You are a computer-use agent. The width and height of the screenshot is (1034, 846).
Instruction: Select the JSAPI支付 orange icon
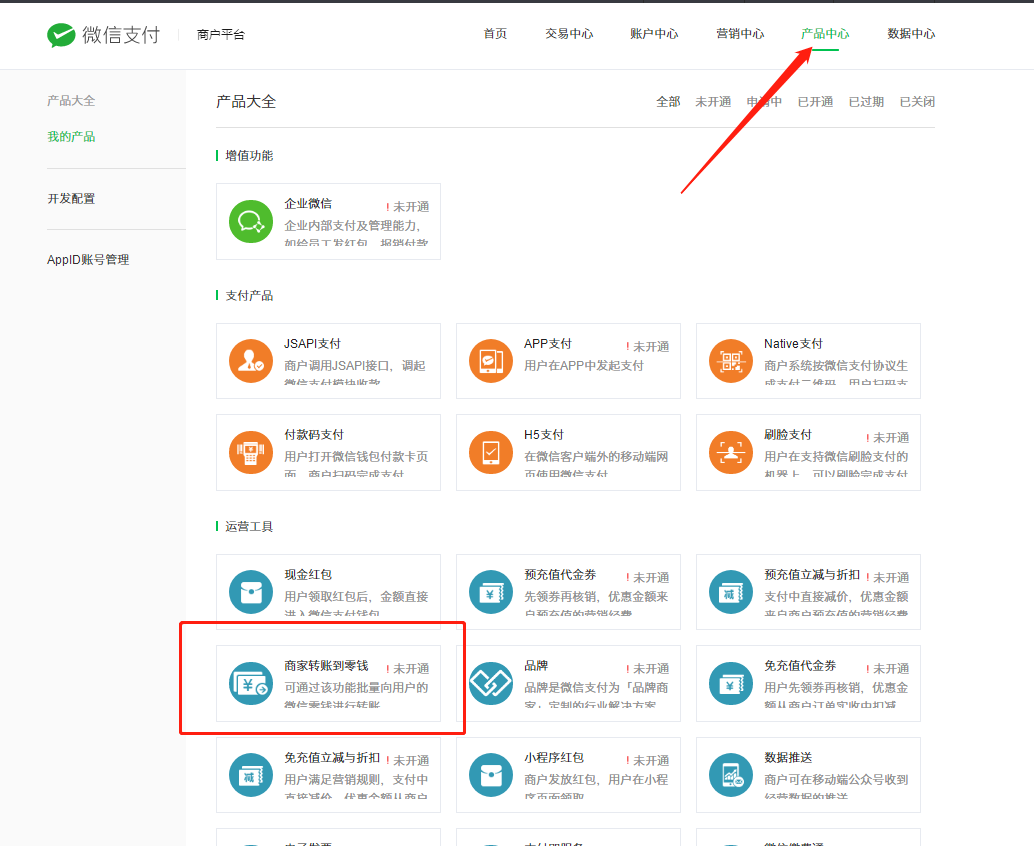250,361
